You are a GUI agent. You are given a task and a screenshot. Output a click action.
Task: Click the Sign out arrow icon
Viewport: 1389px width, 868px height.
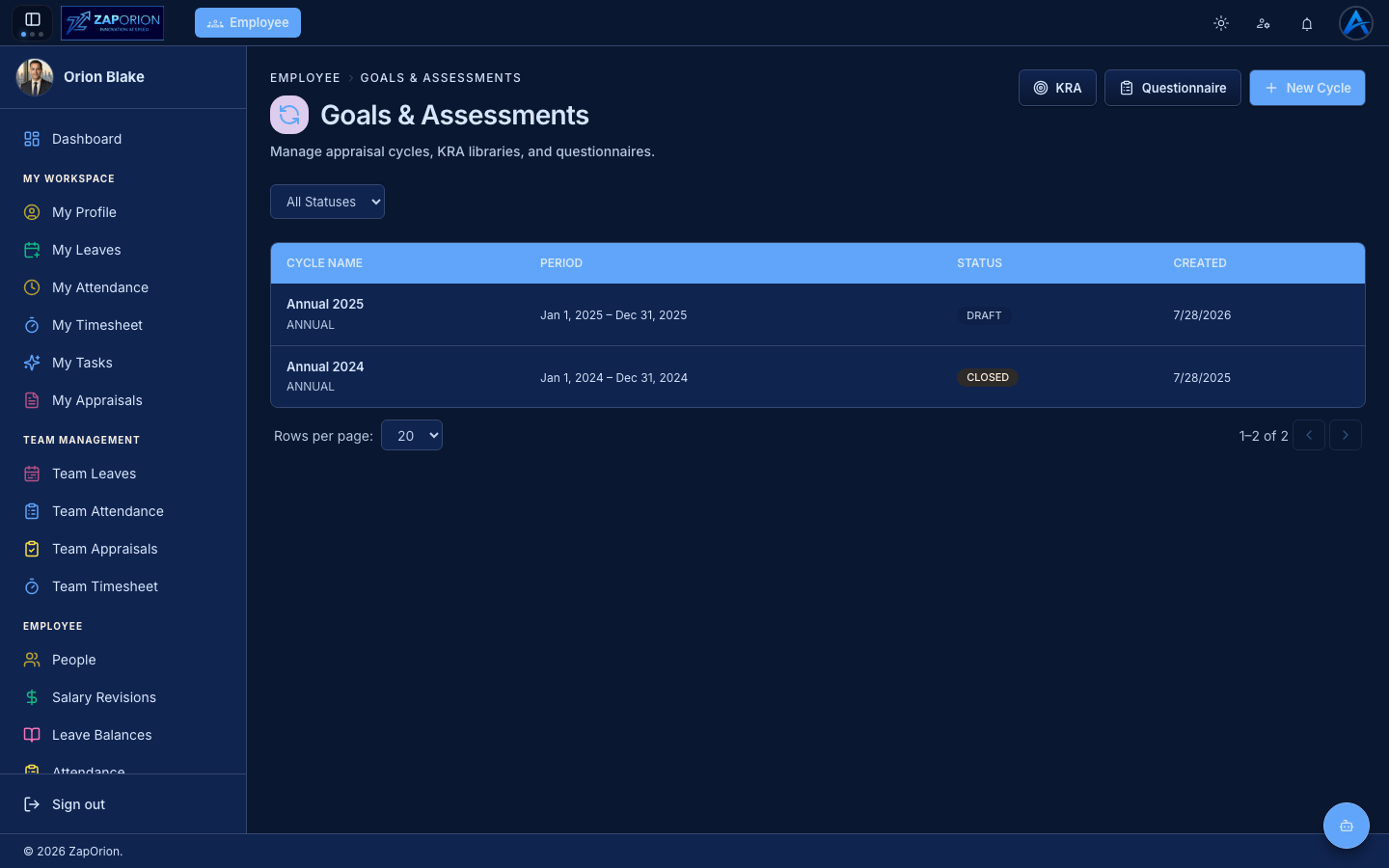click(x=32, y=804)
